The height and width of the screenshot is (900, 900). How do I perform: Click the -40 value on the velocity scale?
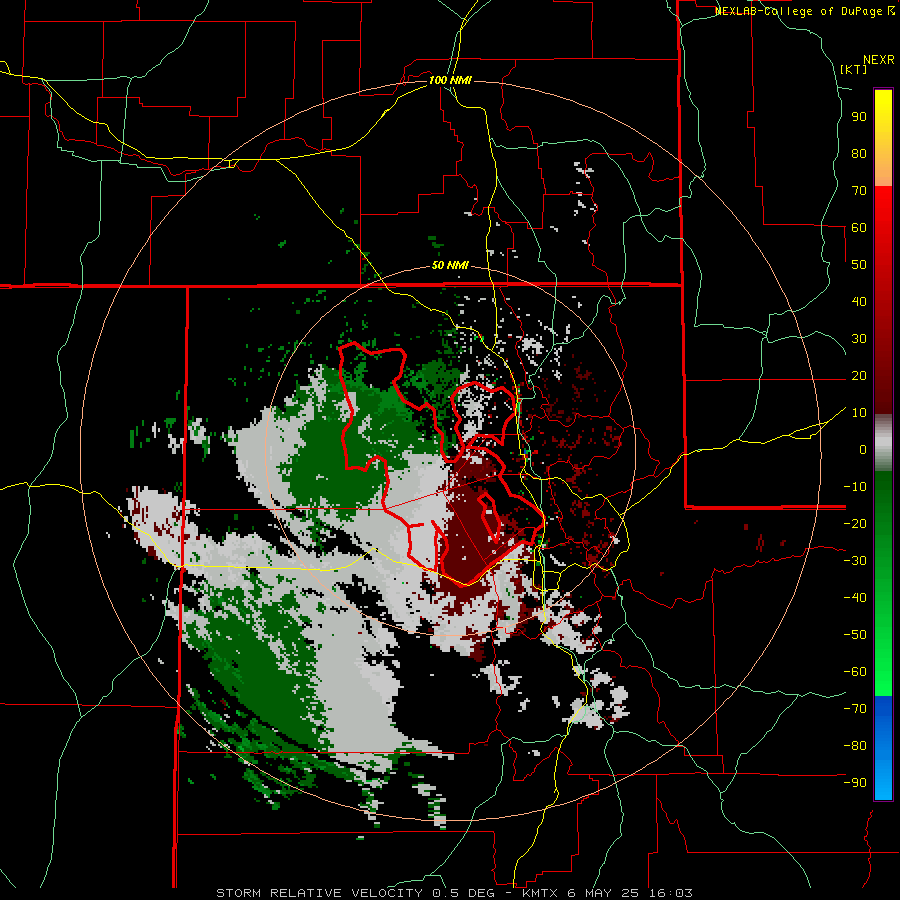[x=855, y=598]
